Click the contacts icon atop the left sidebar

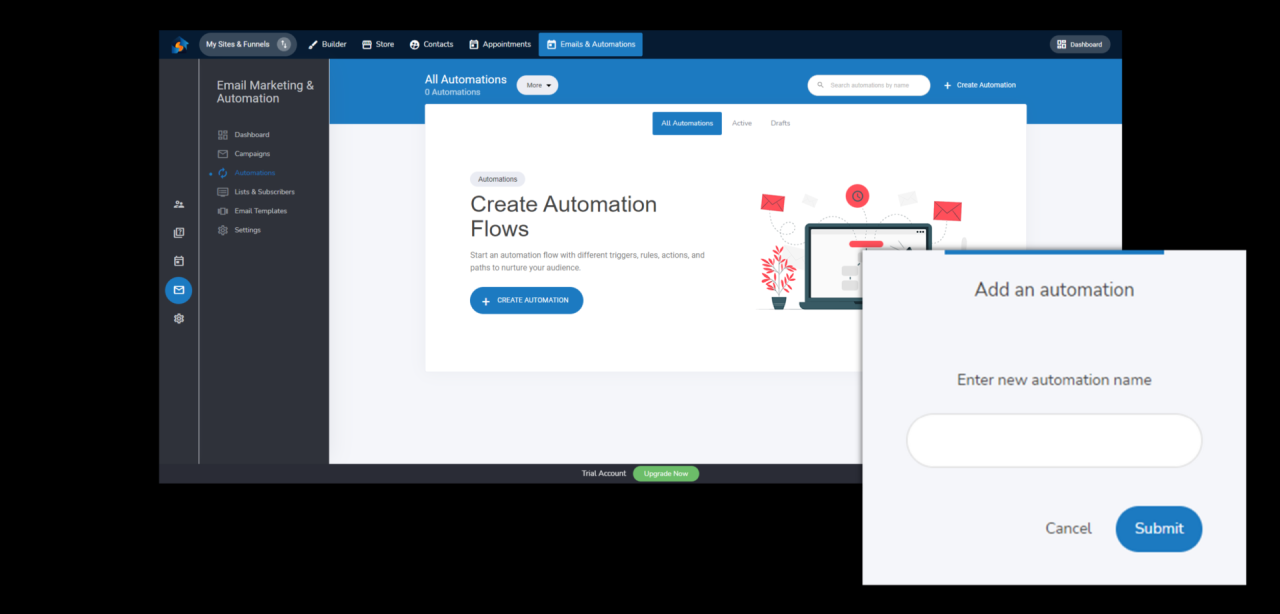pos(178,204)
